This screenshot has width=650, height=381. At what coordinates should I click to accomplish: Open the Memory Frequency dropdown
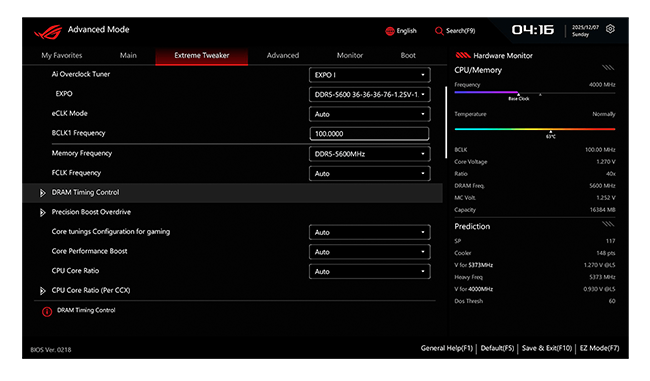point(369,154)
